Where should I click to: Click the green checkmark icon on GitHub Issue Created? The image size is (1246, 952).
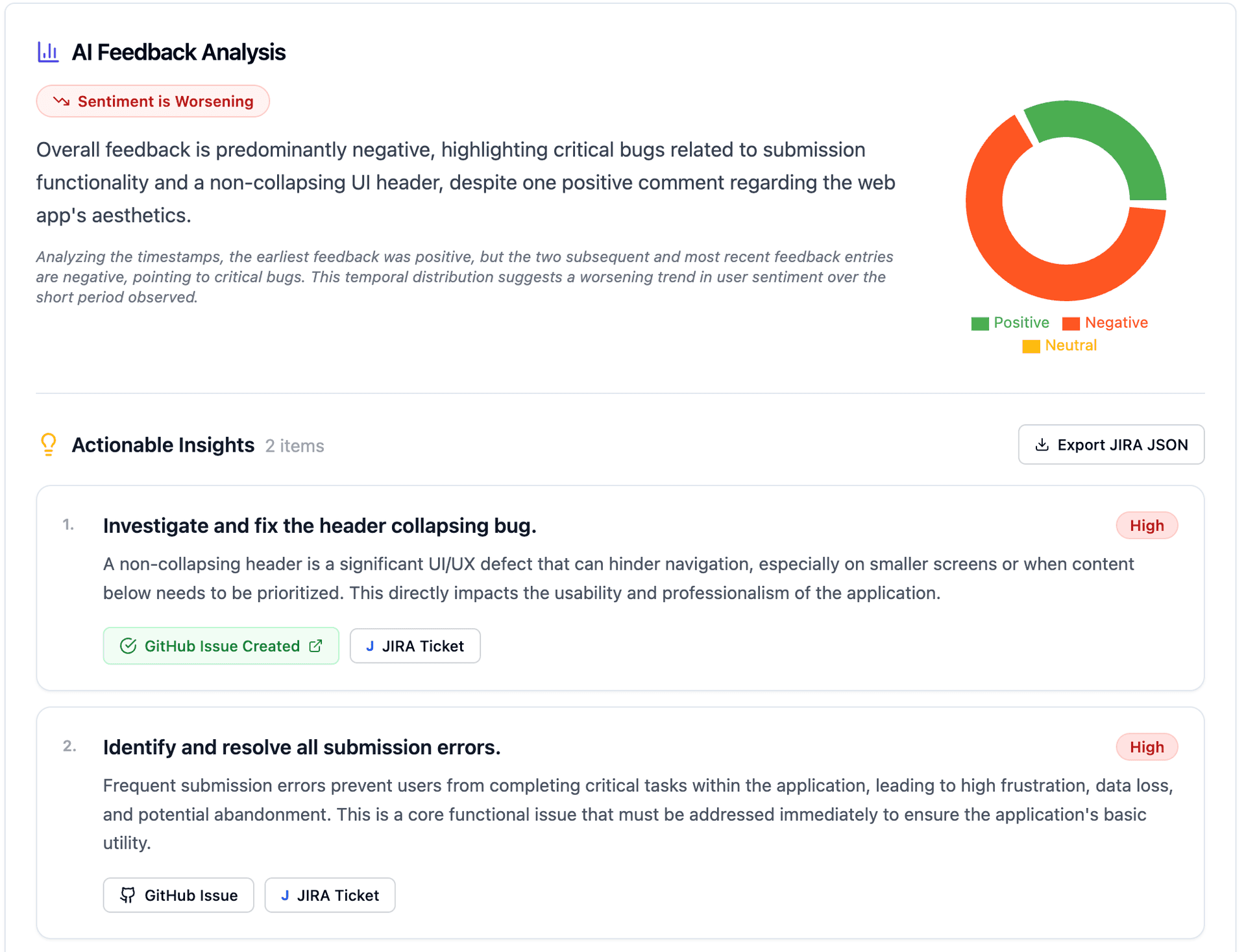[x=128, y=646]
